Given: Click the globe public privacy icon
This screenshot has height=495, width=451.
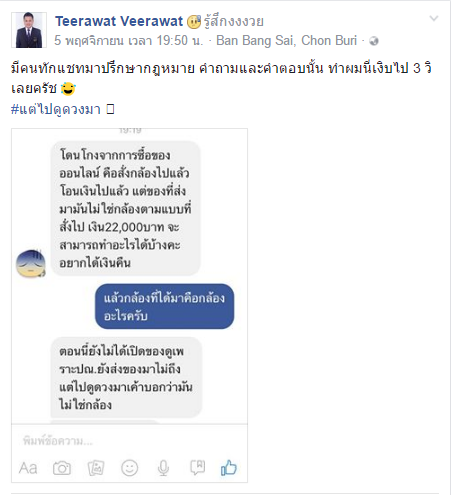Looking at the screenshot, I should [x=374, y=41].
